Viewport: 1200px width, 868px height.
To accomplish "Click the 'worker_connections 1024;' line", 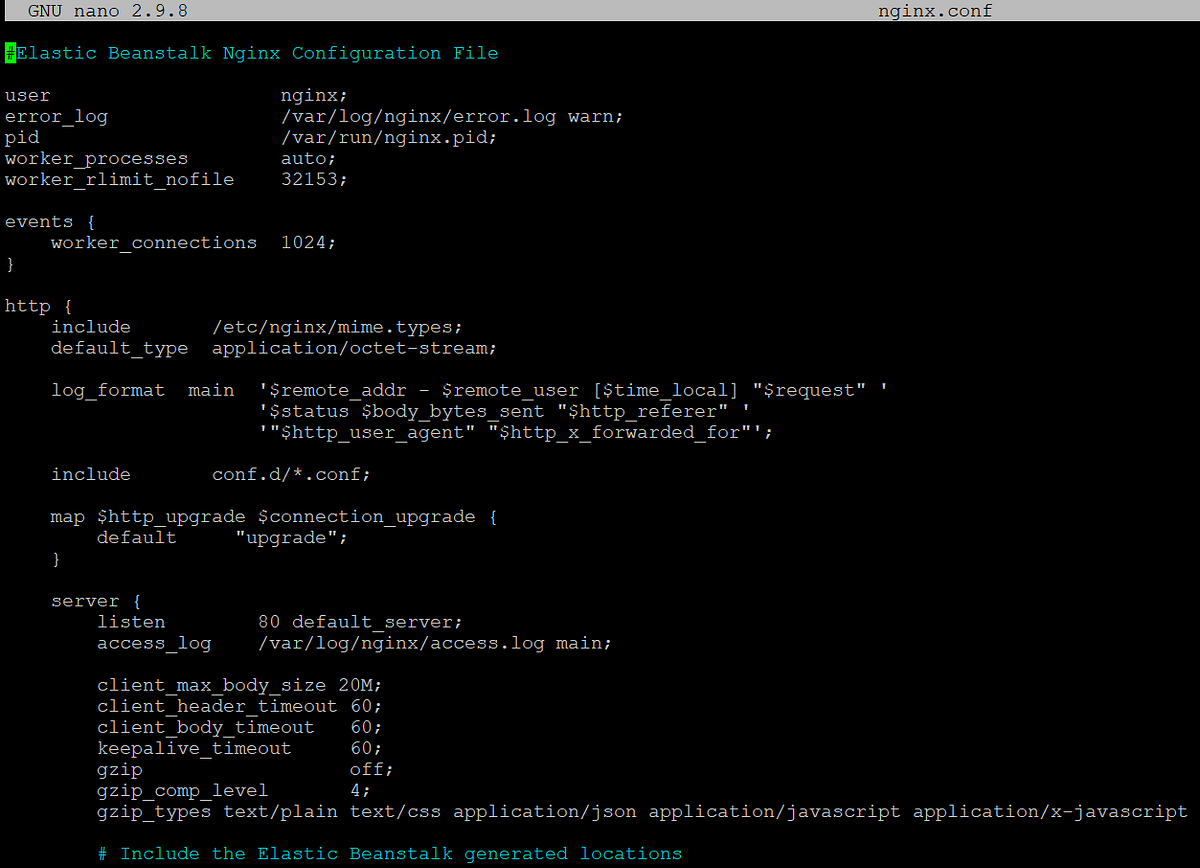I will tap(194, 243).
